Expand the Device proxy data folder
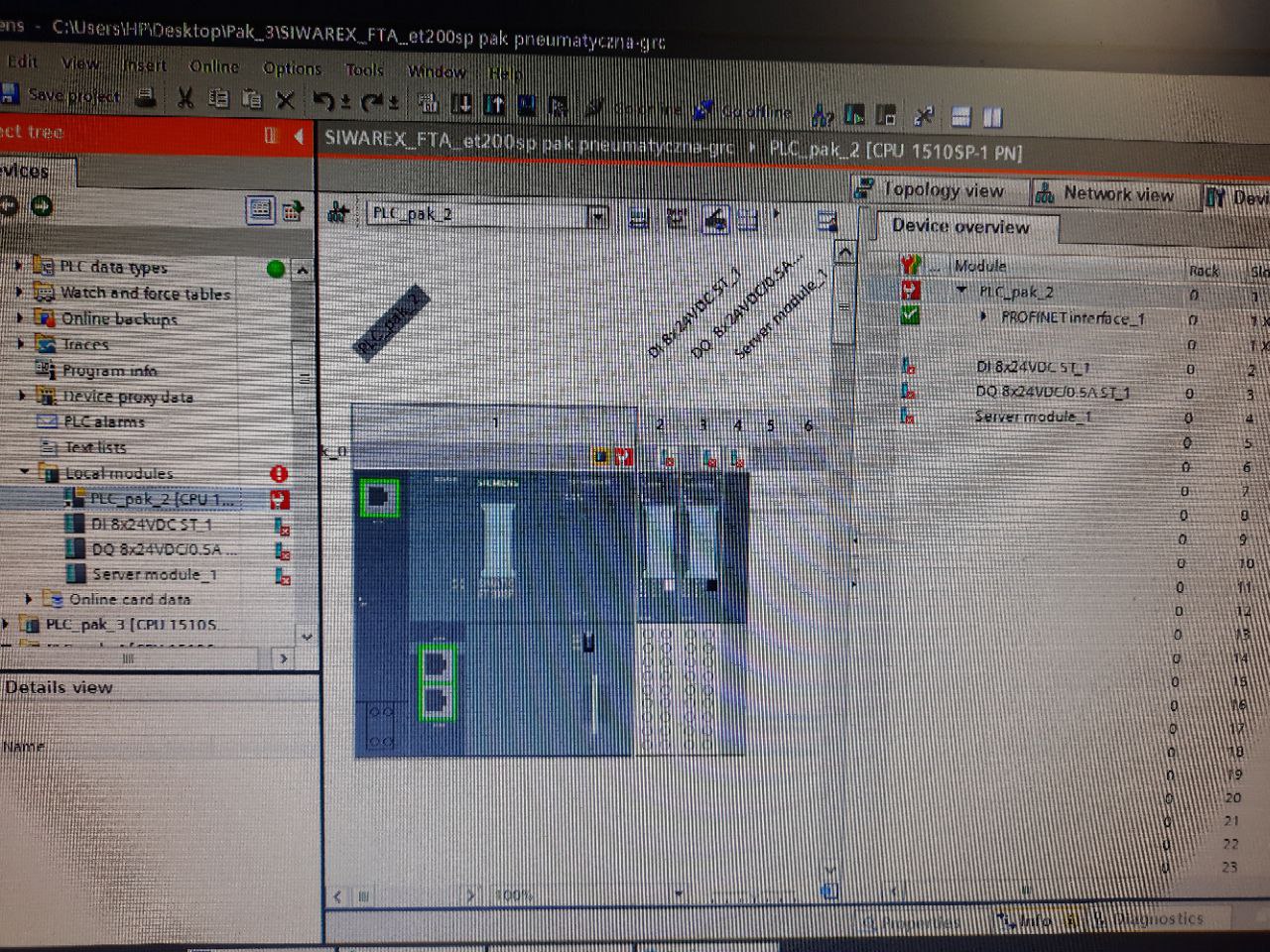The width and height of the screenshot is (1270, 952). [22, 395]
